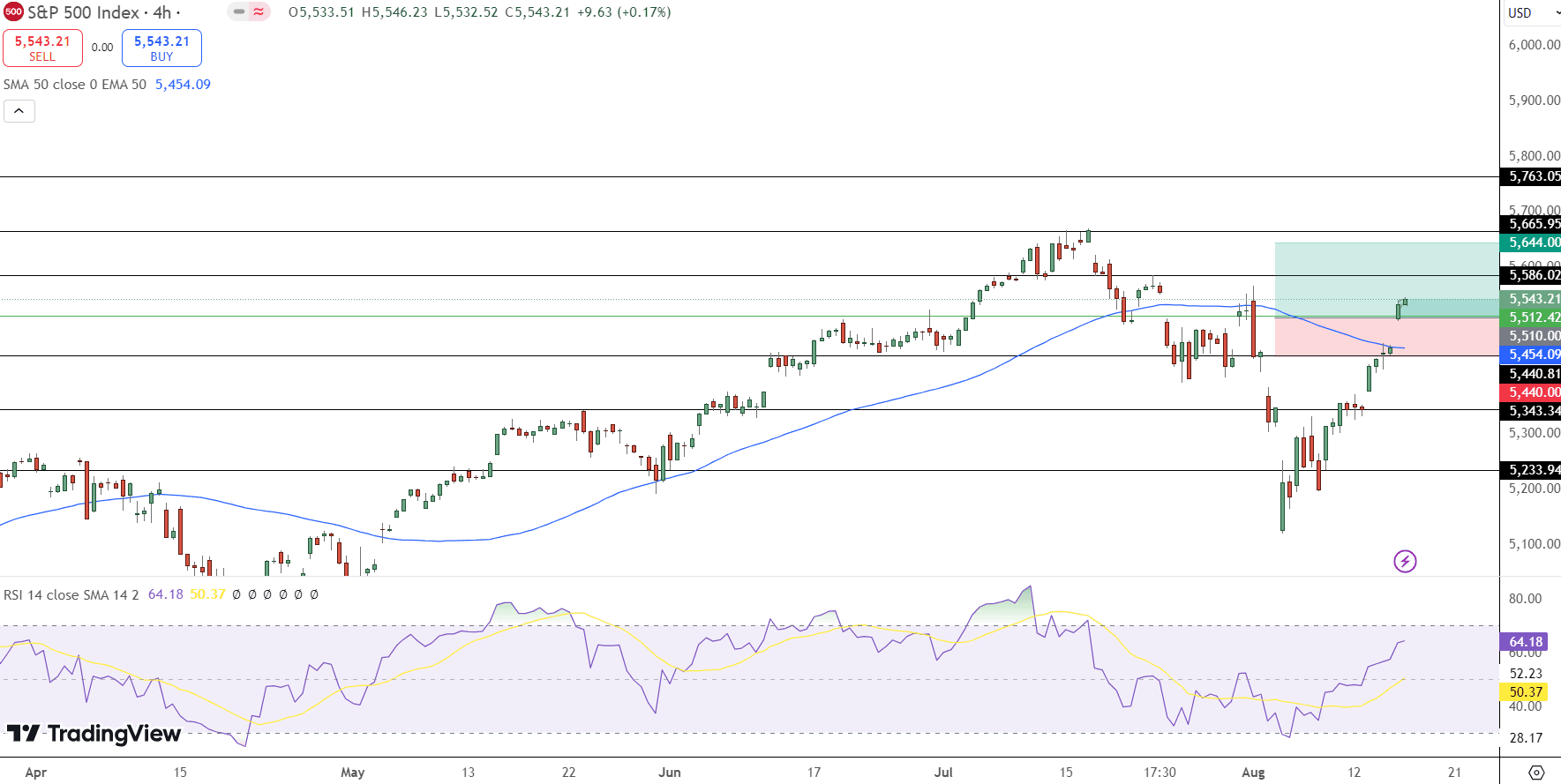Click the Jun label on the time axis

click(670, 773)
